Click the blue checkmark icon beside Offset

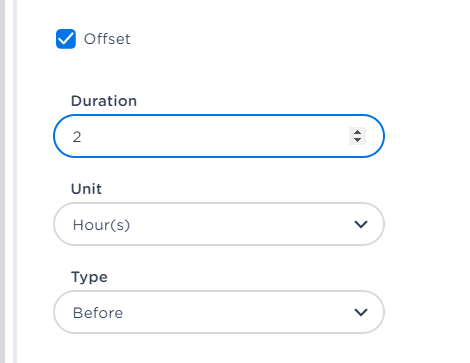click(66, 39)
